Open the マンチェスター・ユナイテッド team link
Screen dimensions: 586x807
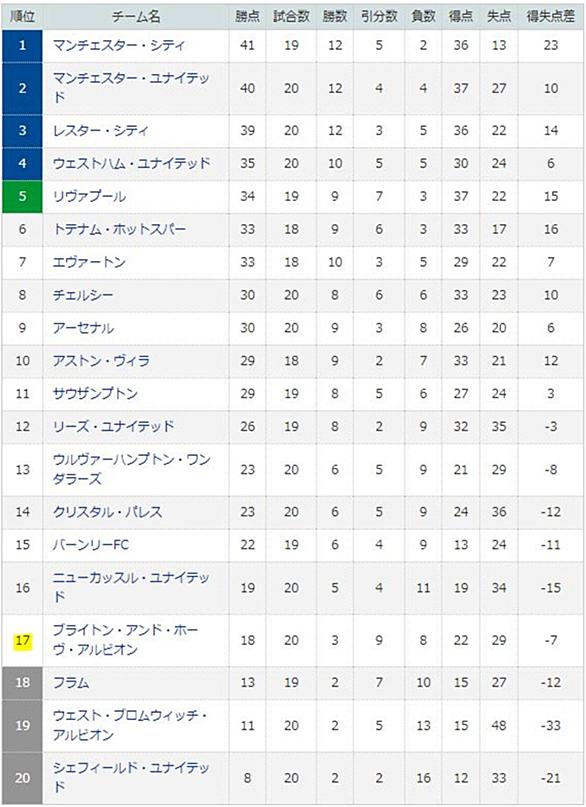[x=131, y=87]
